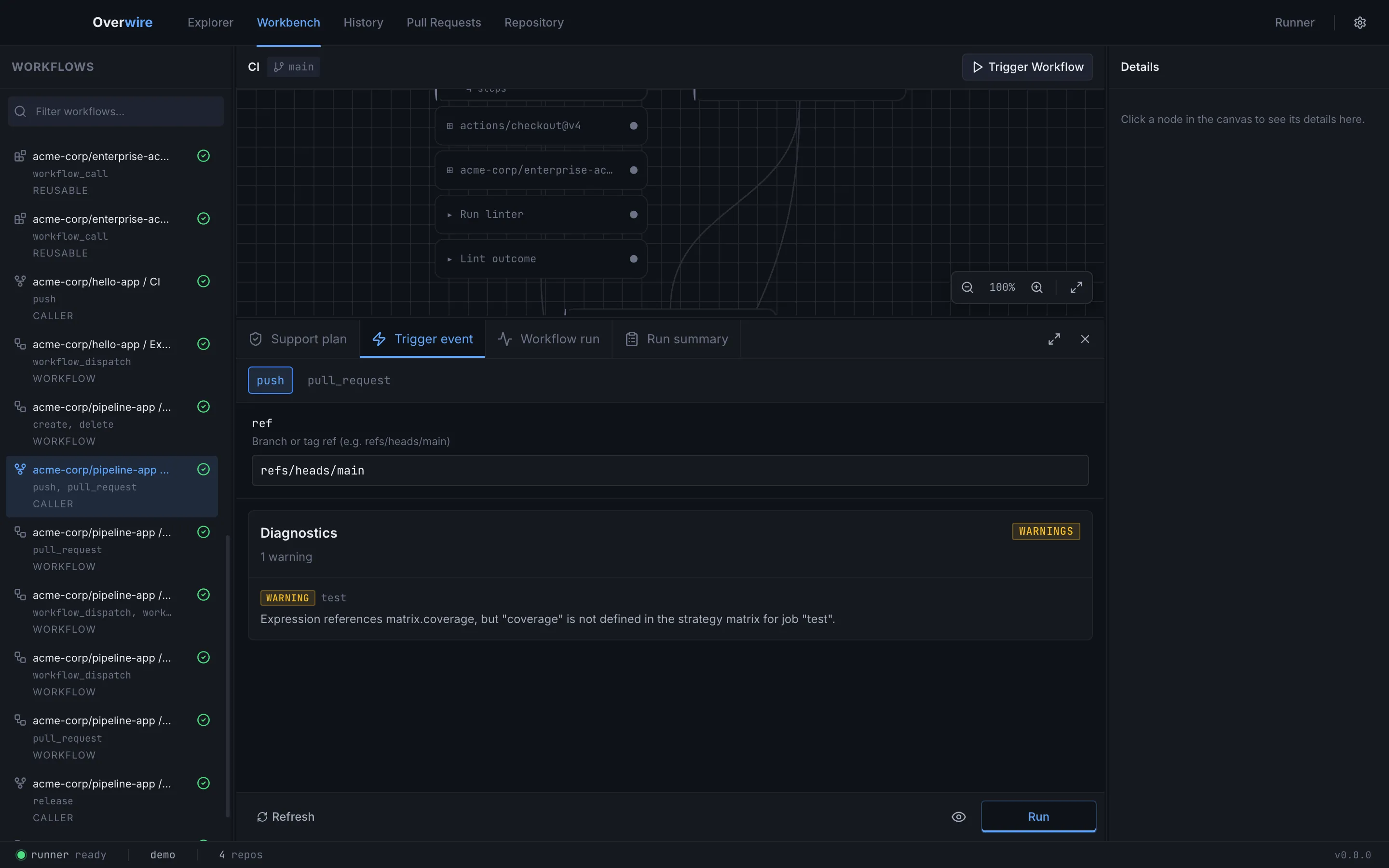Click the status check of the release caller workflow
1389x868 pixels.
[203, 783]
